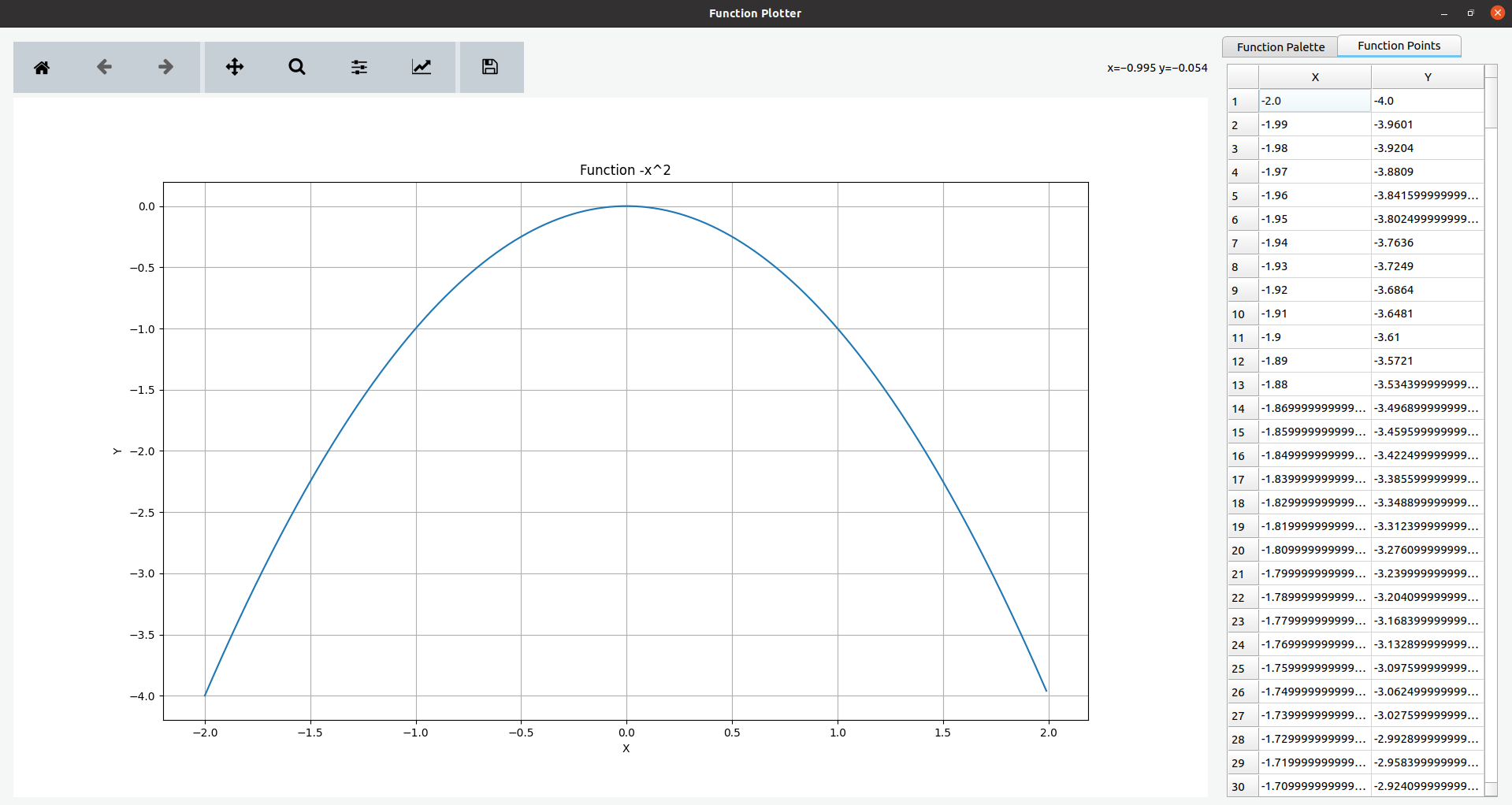Activate the Pan axes tool

pyautogui.click(x=235, y=68)
